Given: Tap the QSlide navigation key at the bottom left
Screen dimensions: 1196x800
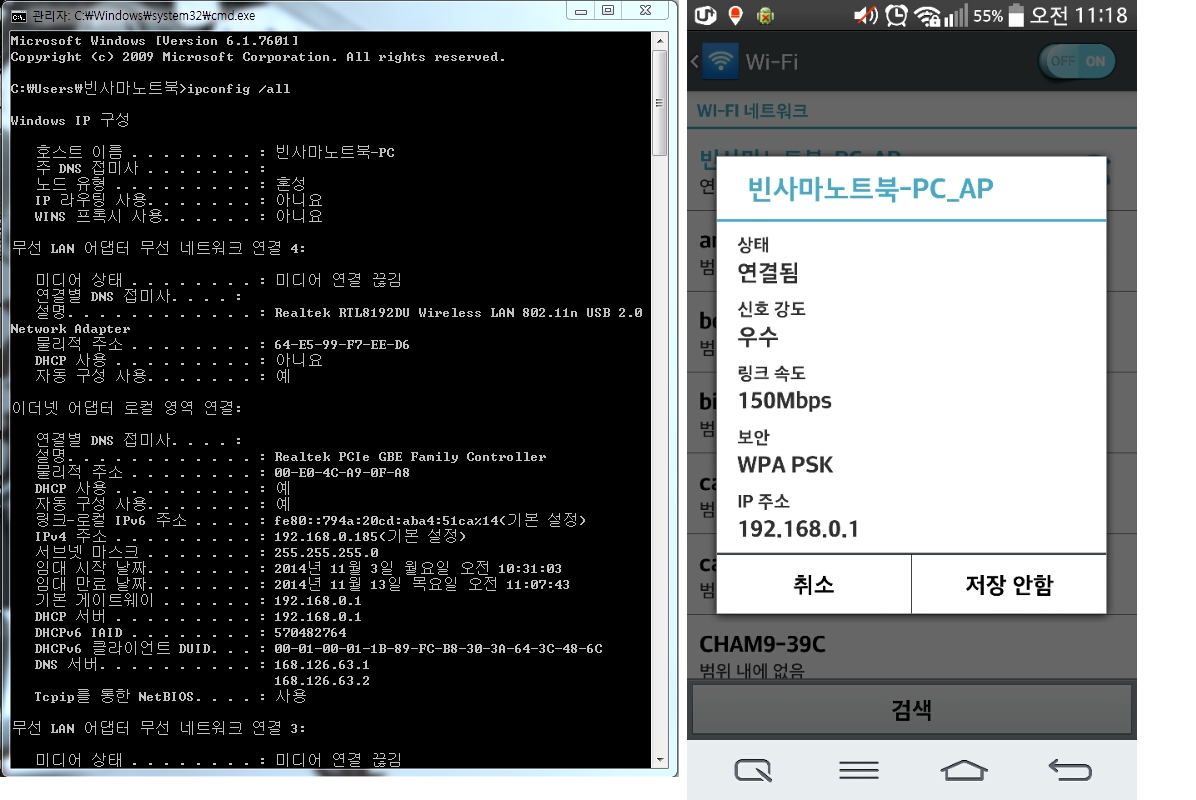Looking at the screenshot, I should coord(753,769).
